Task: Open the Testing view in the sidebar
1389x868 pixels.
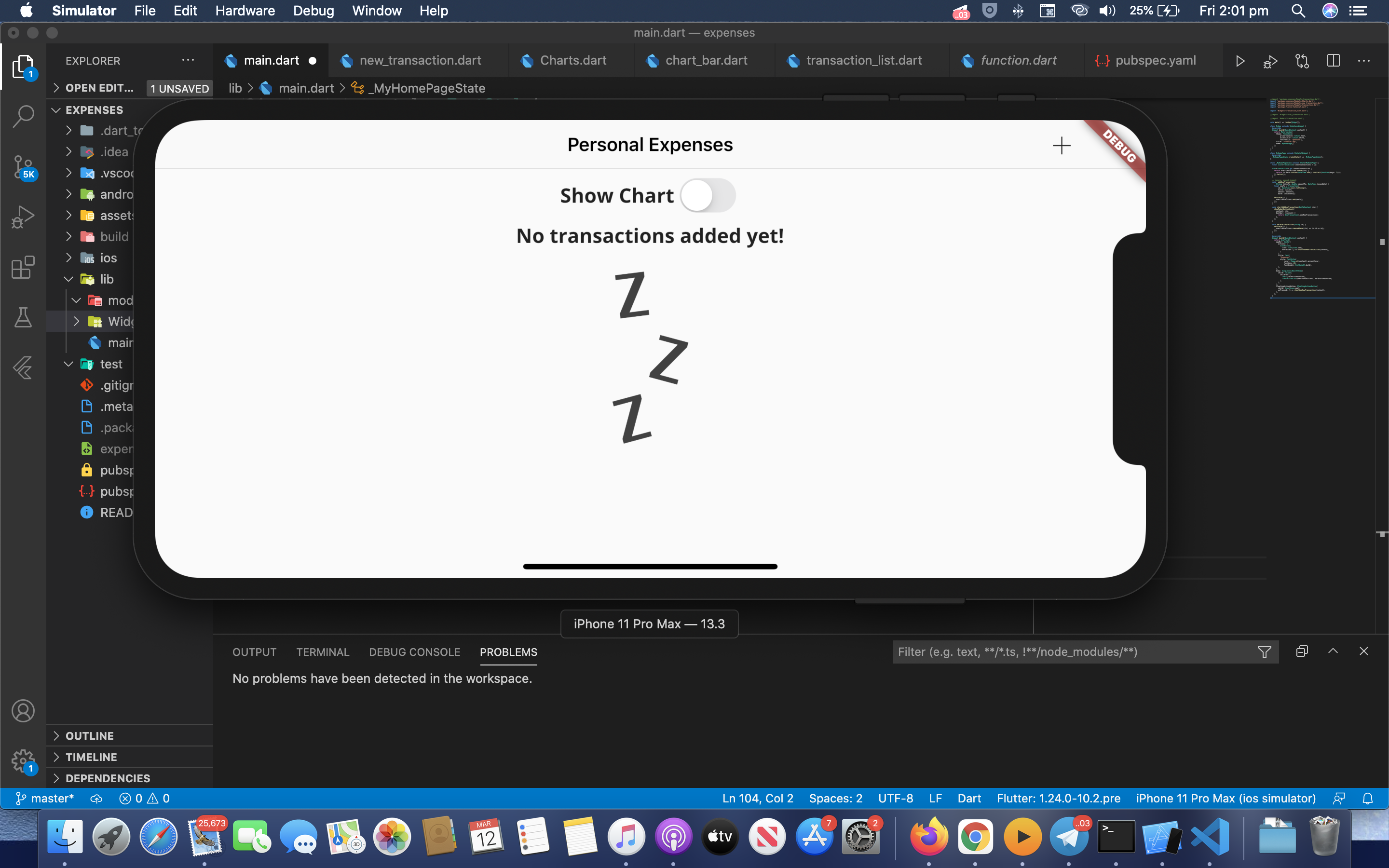Action: tap(23, 317)
